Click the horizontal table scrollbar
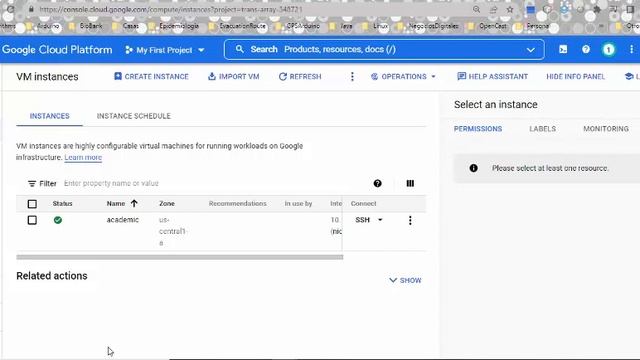 point(180,257)
